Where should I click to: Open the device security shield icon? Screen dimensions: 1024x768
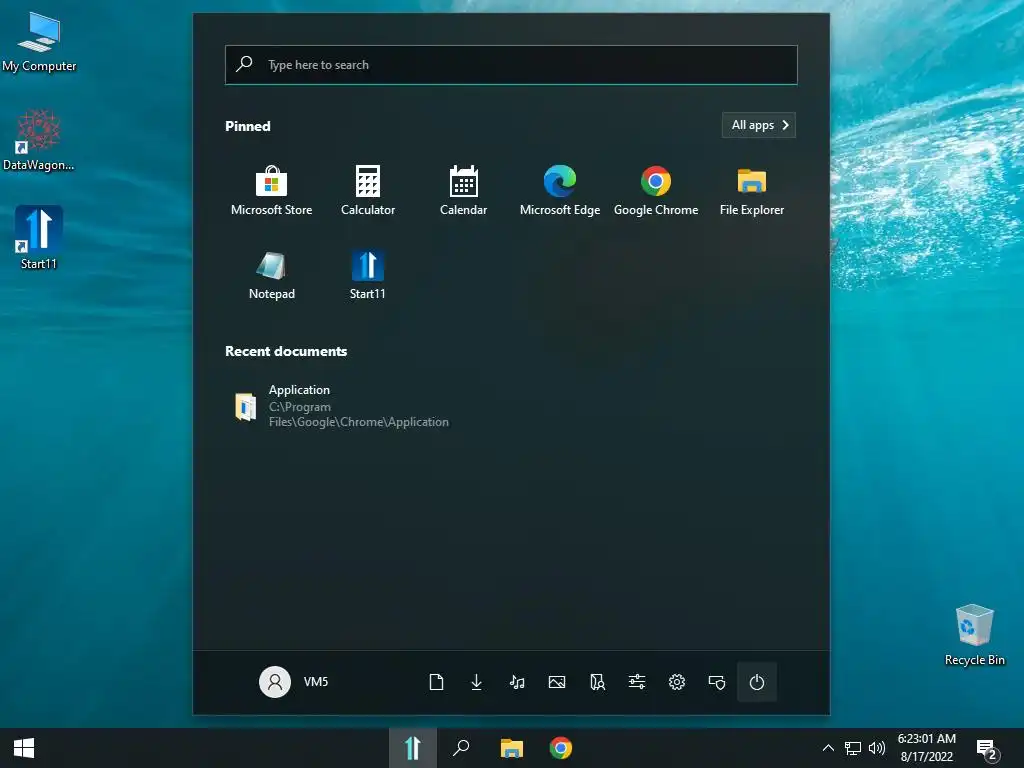coord(717,682)
